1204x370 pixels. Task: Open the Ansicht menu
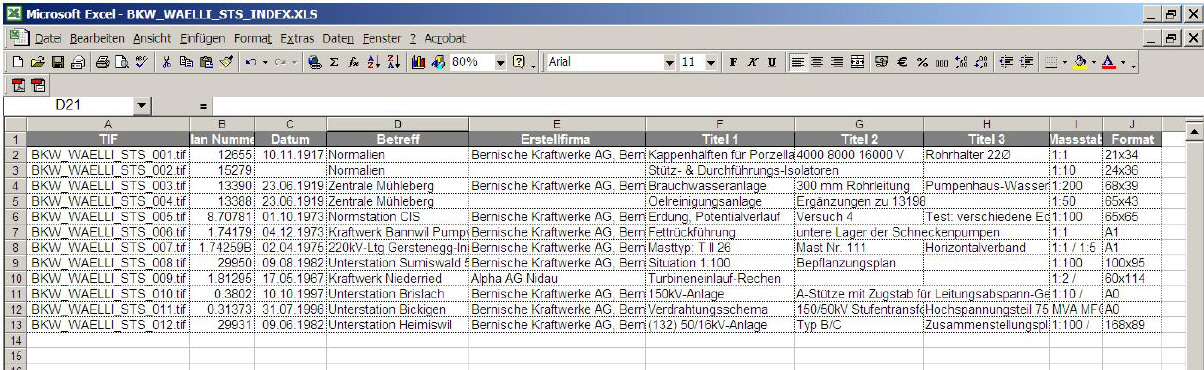pyautogui.click(x=152, y=38)
